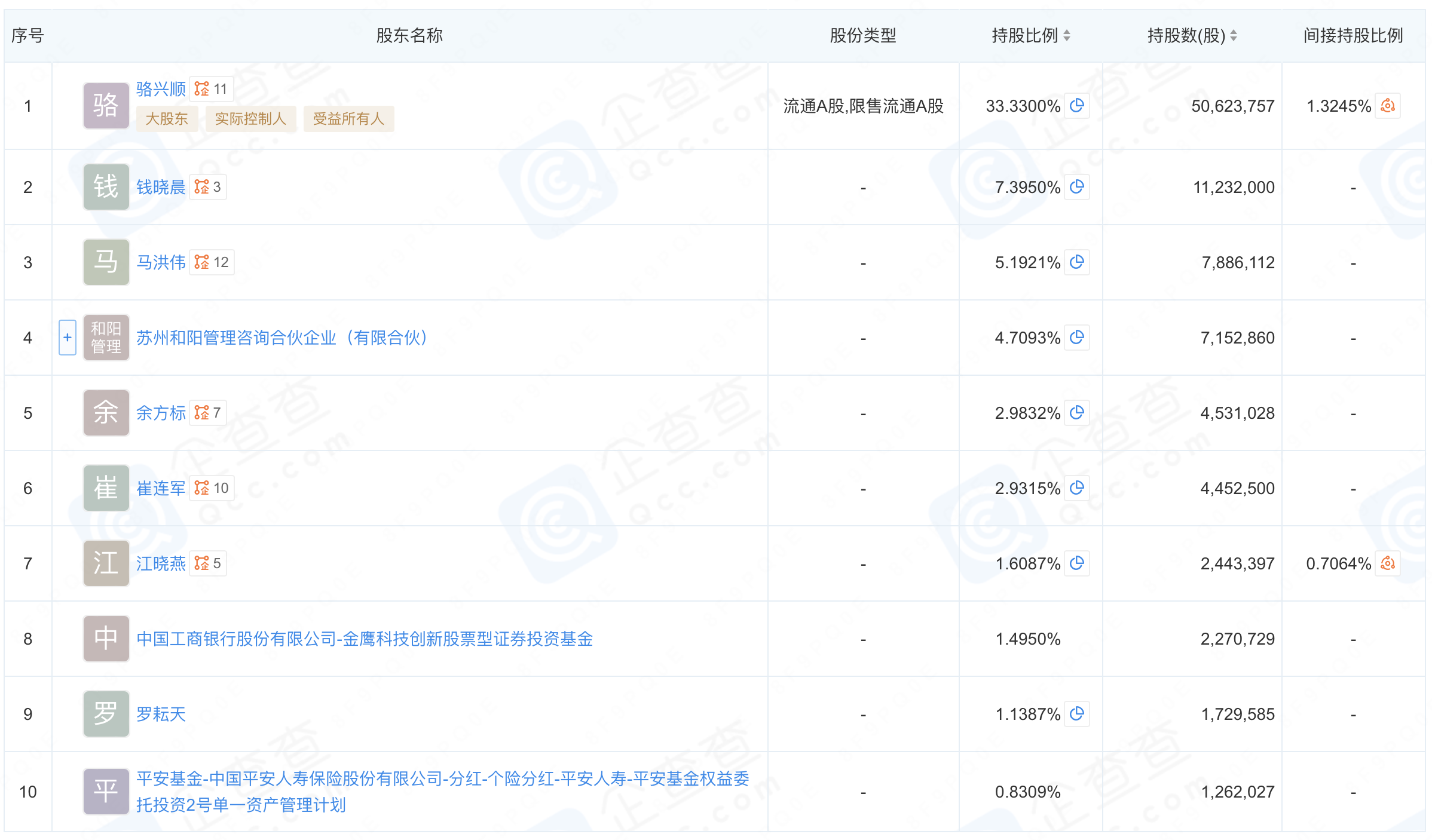Image resolution: width=1432 pixels, height=840 pixels.
Task: Click pie chart icon beside 4.7093%
Action: pos(1077,338)
